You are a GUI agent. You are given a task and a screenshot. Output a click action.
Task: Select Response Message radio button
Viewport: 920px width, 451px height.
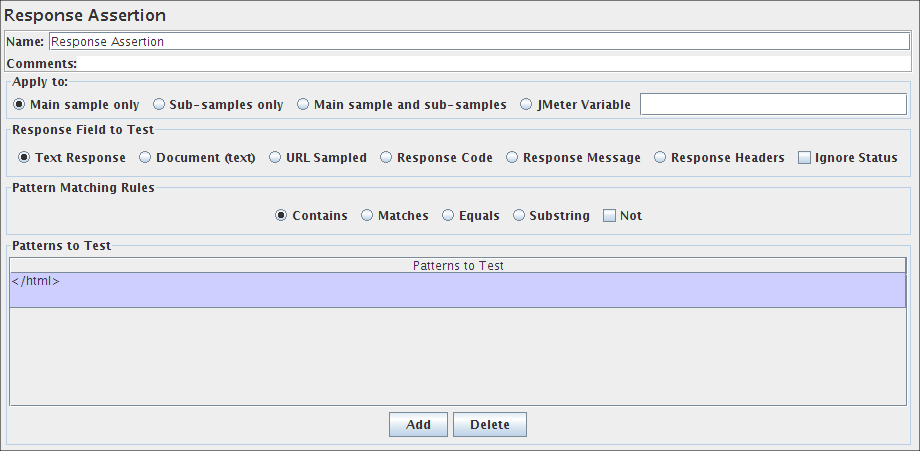click(x=512, y=157)
